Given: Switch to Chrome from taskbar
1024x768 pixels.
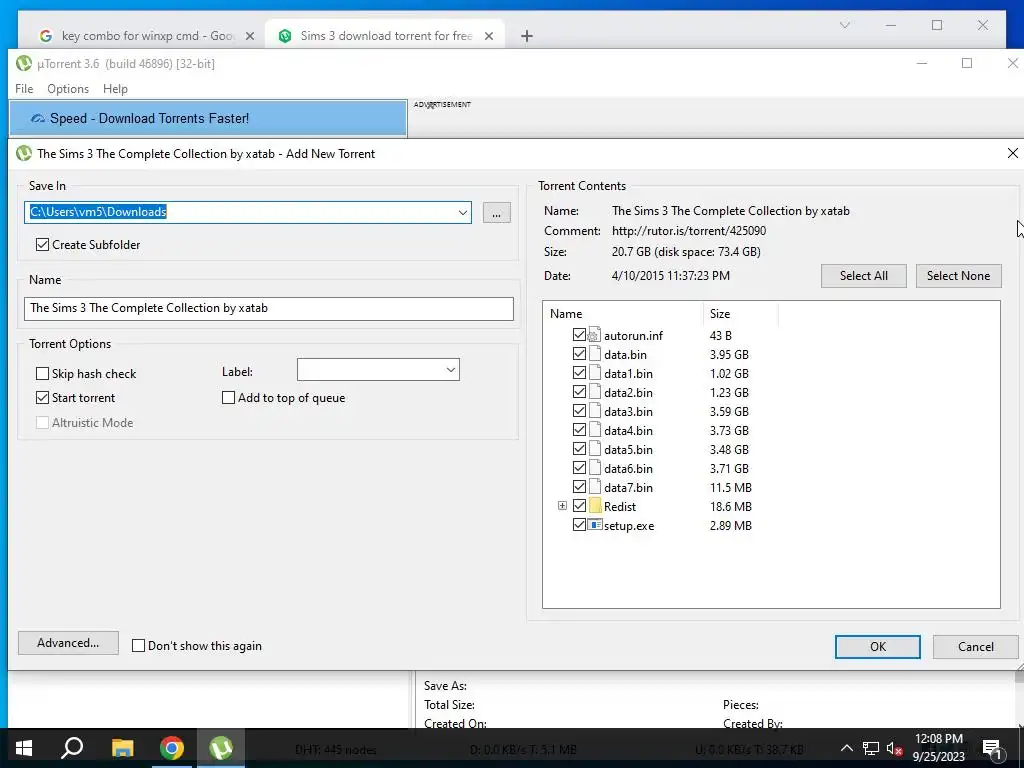Looking at the screenshot, I should point(172,748).
